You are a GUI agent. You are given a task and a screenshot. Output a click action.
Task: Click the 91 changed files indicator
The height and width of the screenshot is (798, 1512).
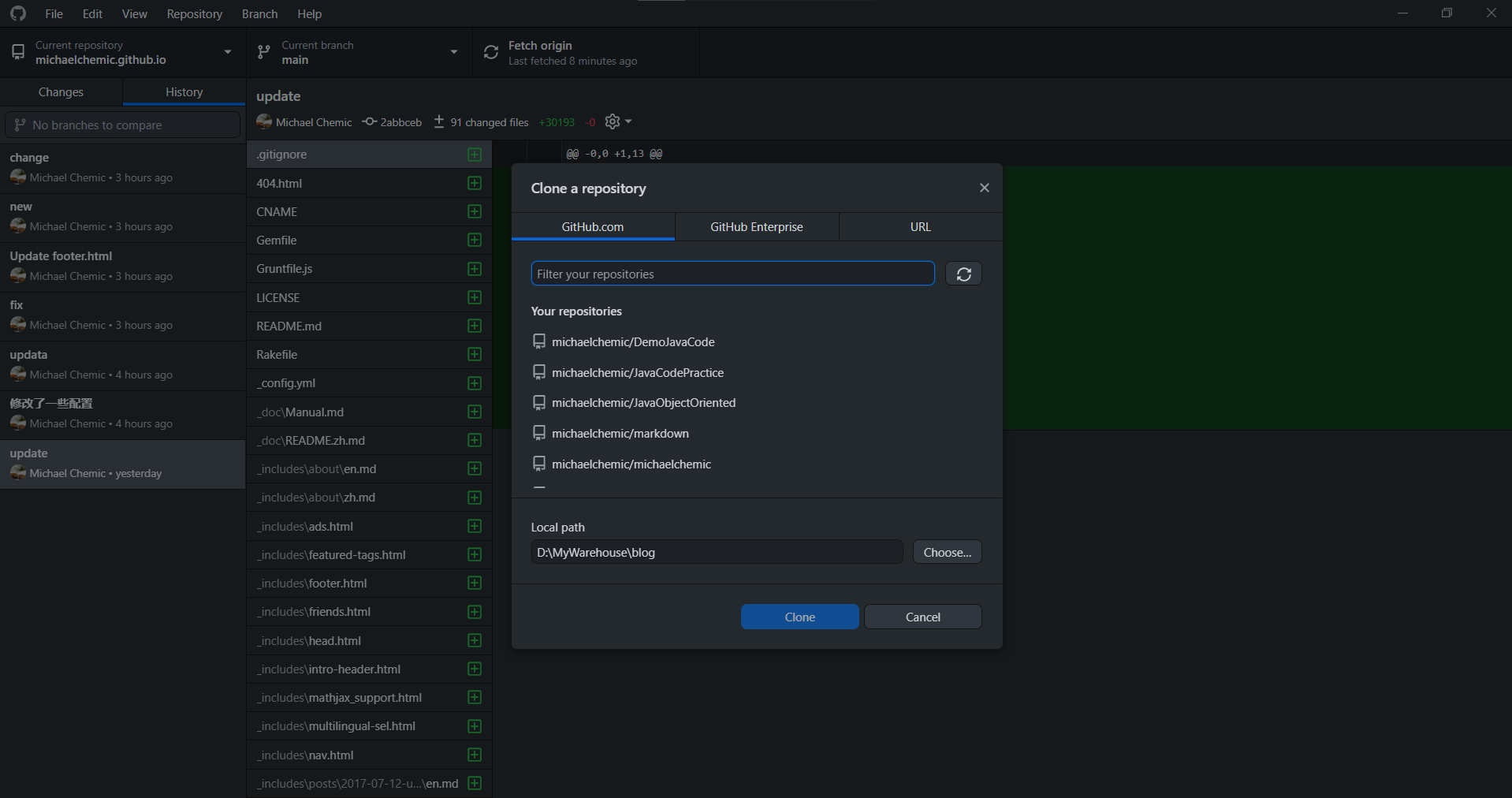[x=481, y=122]
